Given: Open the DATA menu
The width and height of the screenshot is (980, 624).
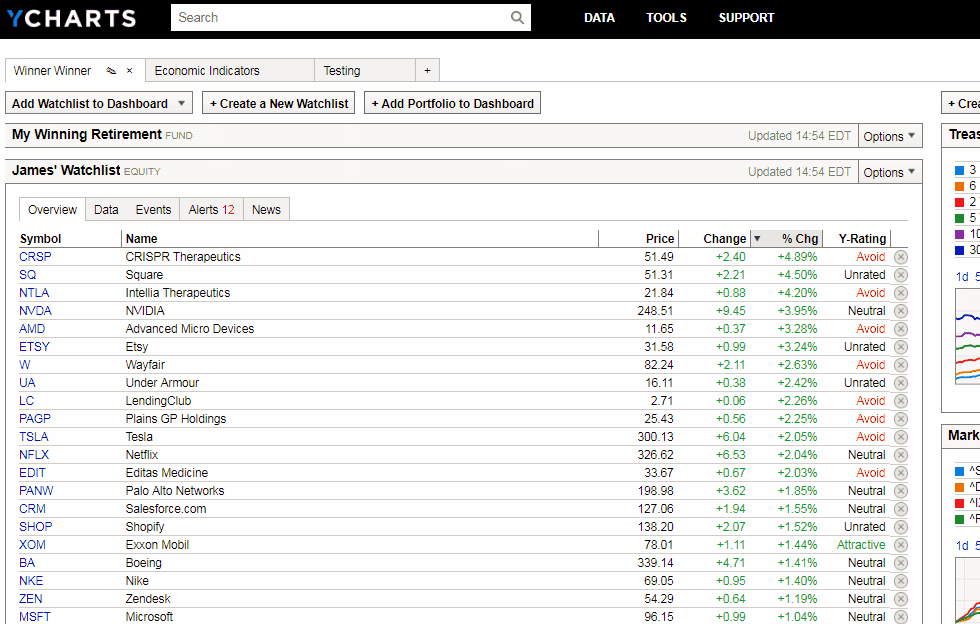Looking at the screenshot, I should (599, 18).
